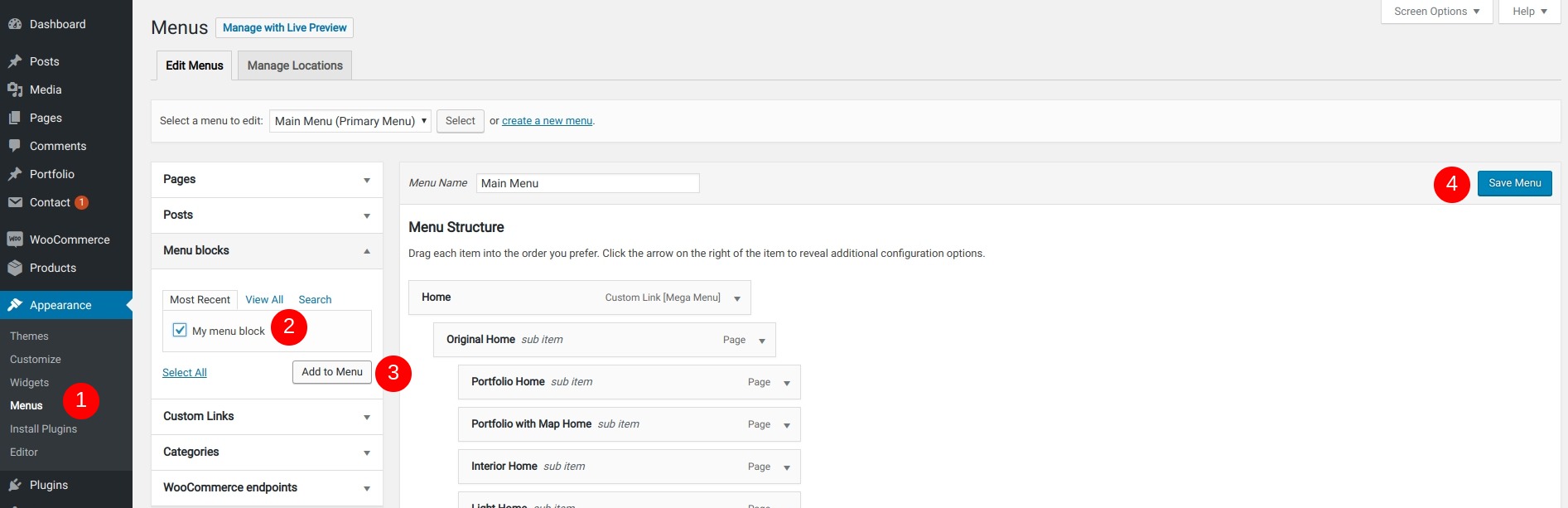This screenshot has height=508, width=1568.
Task: Select the Most Recent tab
Action: click(x=200, y=300)
